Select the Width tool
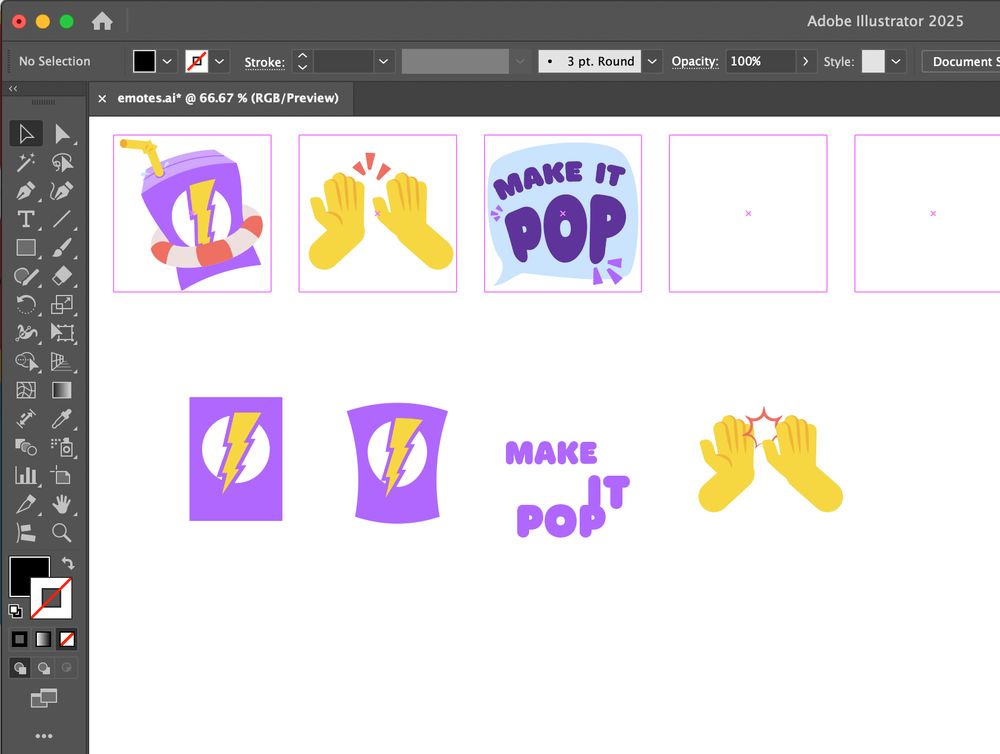Screen dimensions: 1000x754 (26, 333)
